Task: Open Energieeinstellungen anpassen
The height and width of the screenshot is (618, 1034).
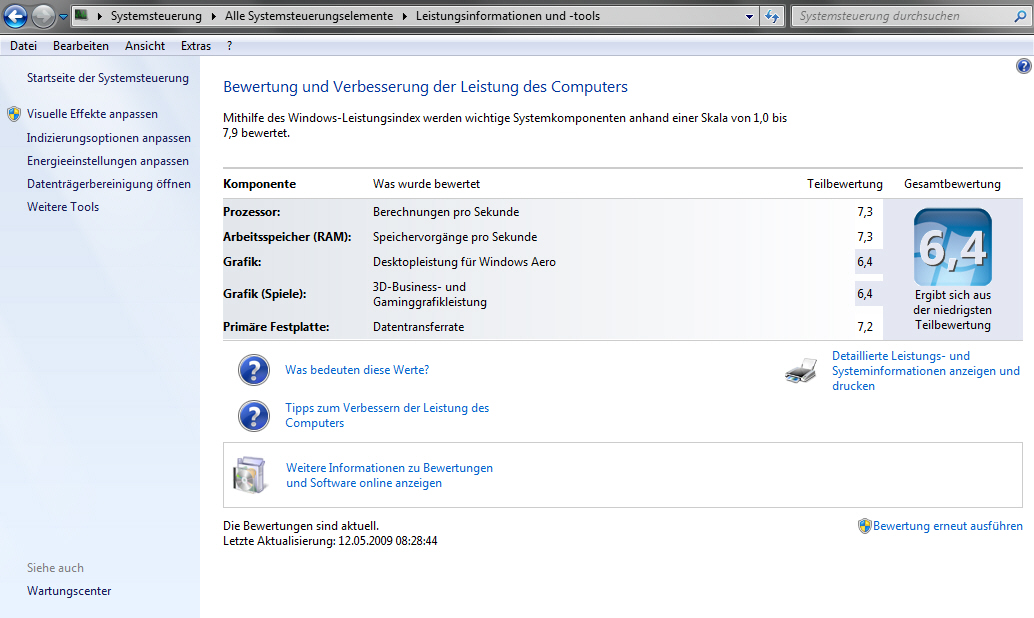Action: point(108,161)
